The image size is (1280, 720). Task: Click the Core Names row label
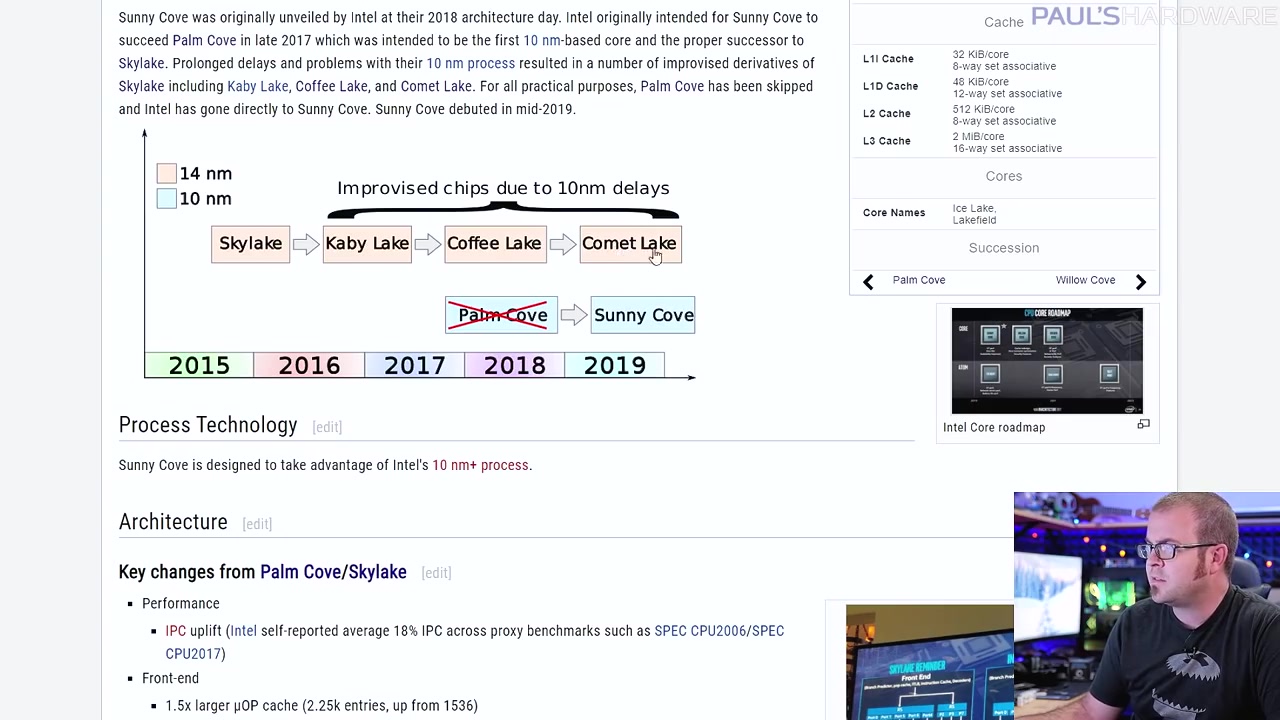894,213
